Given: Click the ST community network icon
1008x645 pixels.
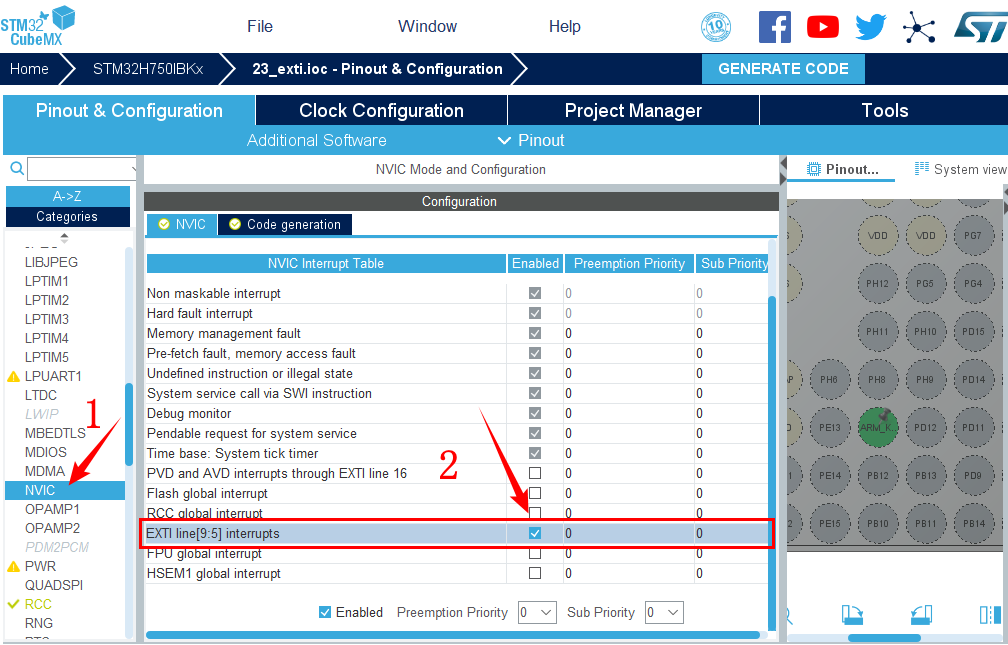Looking at the screenshot, I should 919,27.
